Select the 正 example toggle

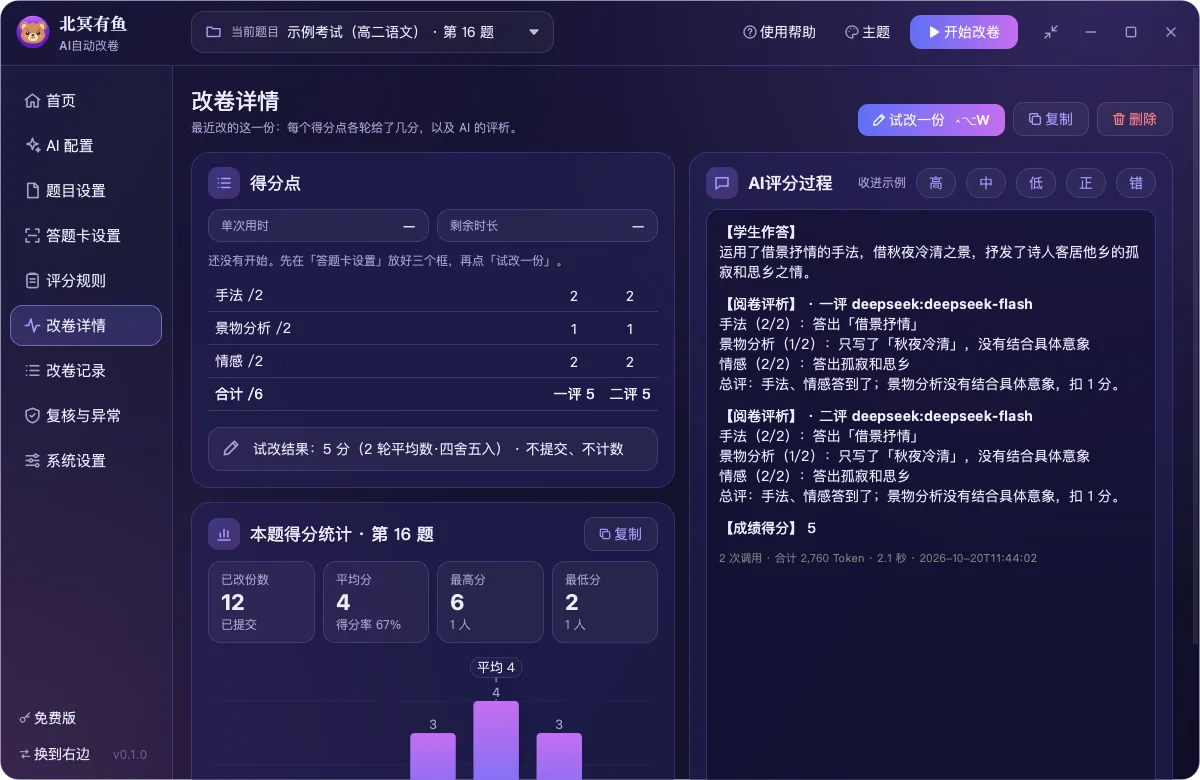click(x=1086, y=183)
